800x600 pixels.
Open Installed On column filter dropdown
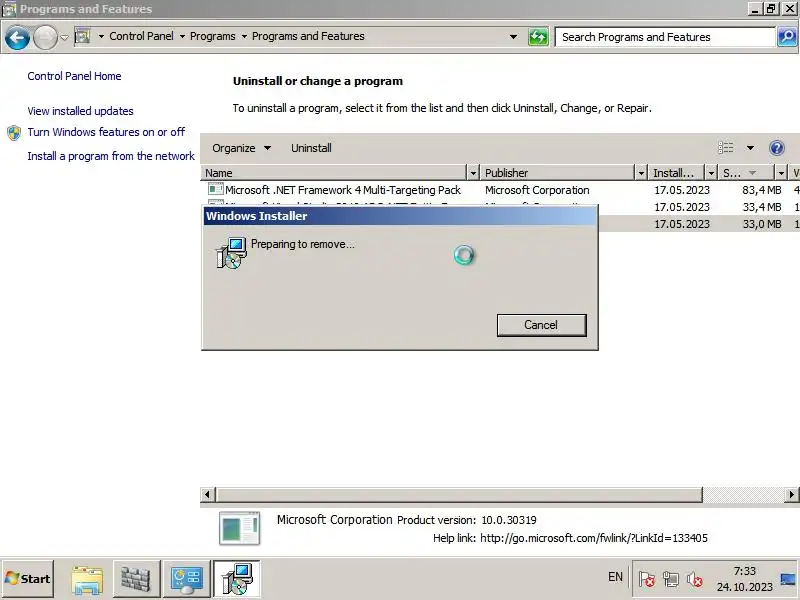coord(711,173)
